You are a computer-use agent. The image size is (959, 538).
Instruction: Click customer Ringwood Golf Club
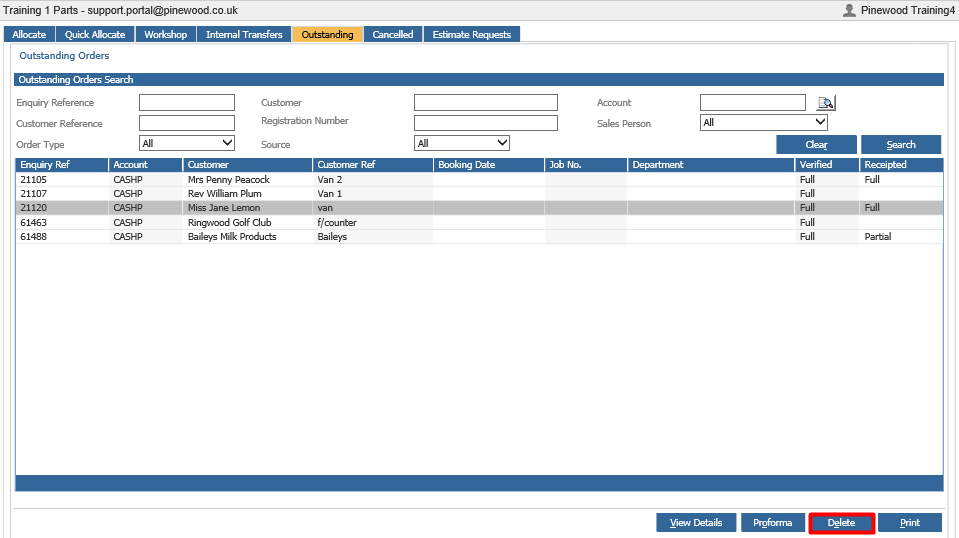pyautogui.click(x=229, y=223)
